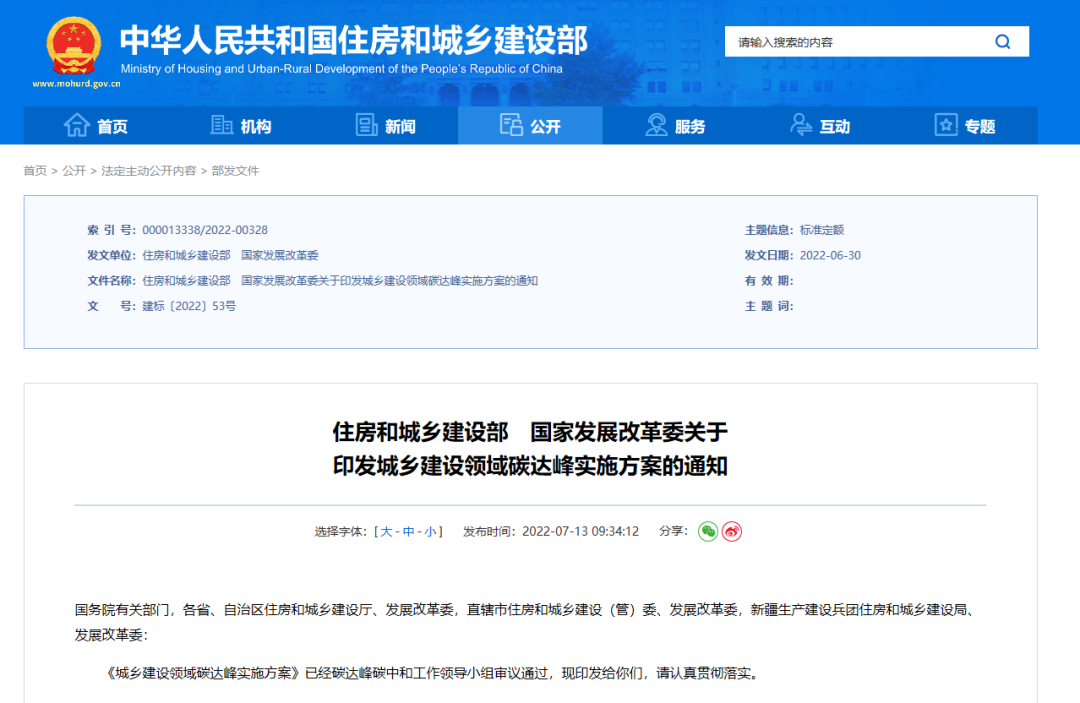This screenshot has width=1080, height=703.
Task: Open the 公开 navigation tab
Action: pyautogui.click(x=530, y=125)
